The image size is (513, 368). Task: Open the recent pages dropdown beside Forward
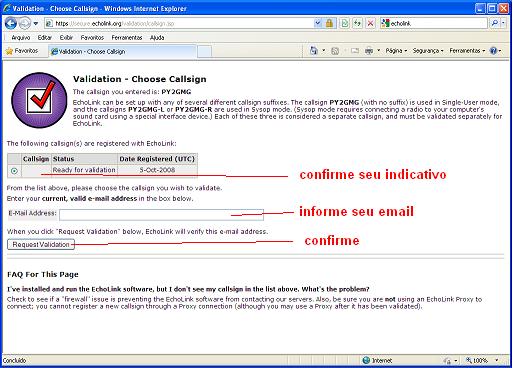tap(36, 24)
